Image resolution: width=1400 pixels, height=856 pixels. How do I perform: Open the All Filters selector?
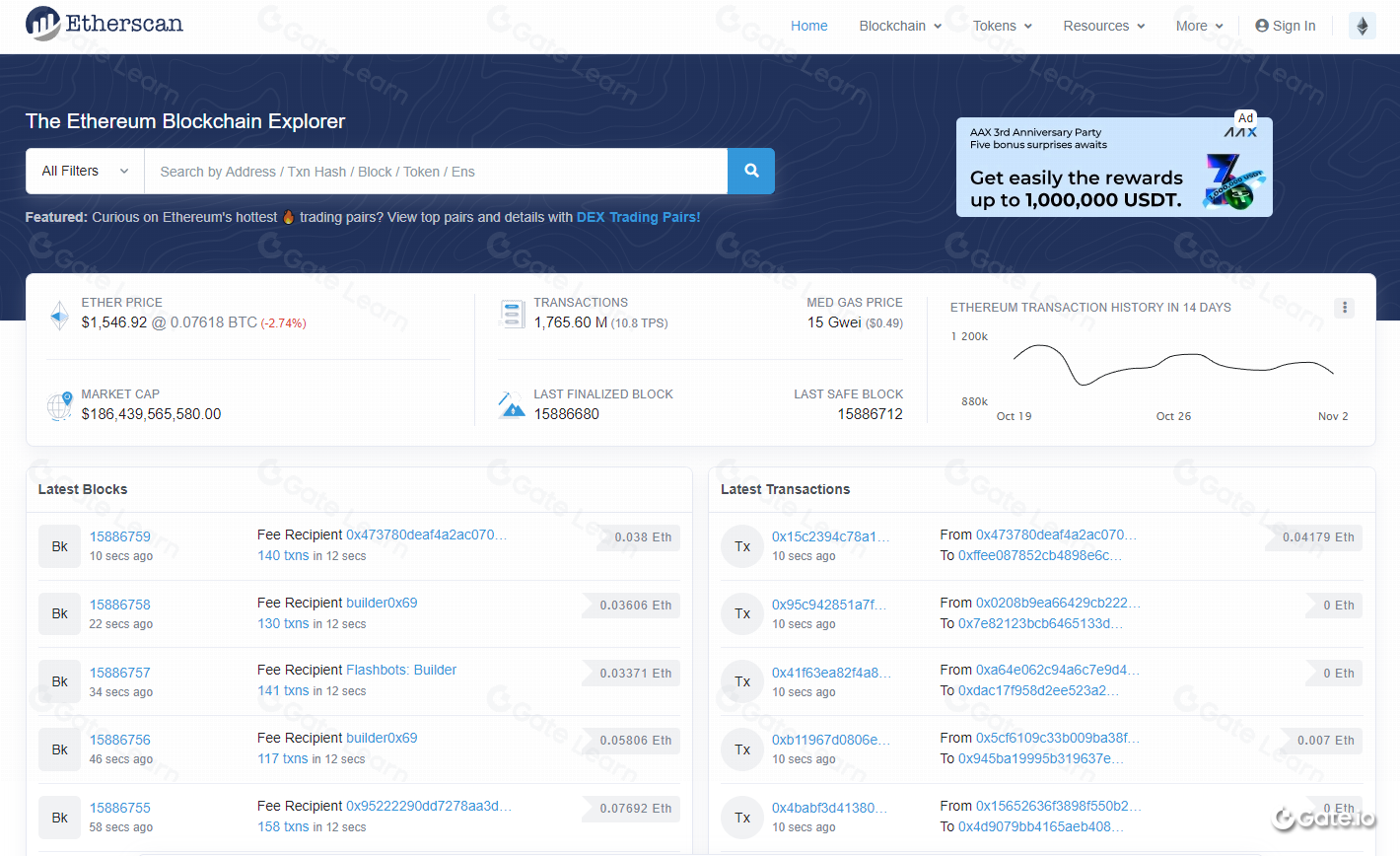tap(84, 171)
